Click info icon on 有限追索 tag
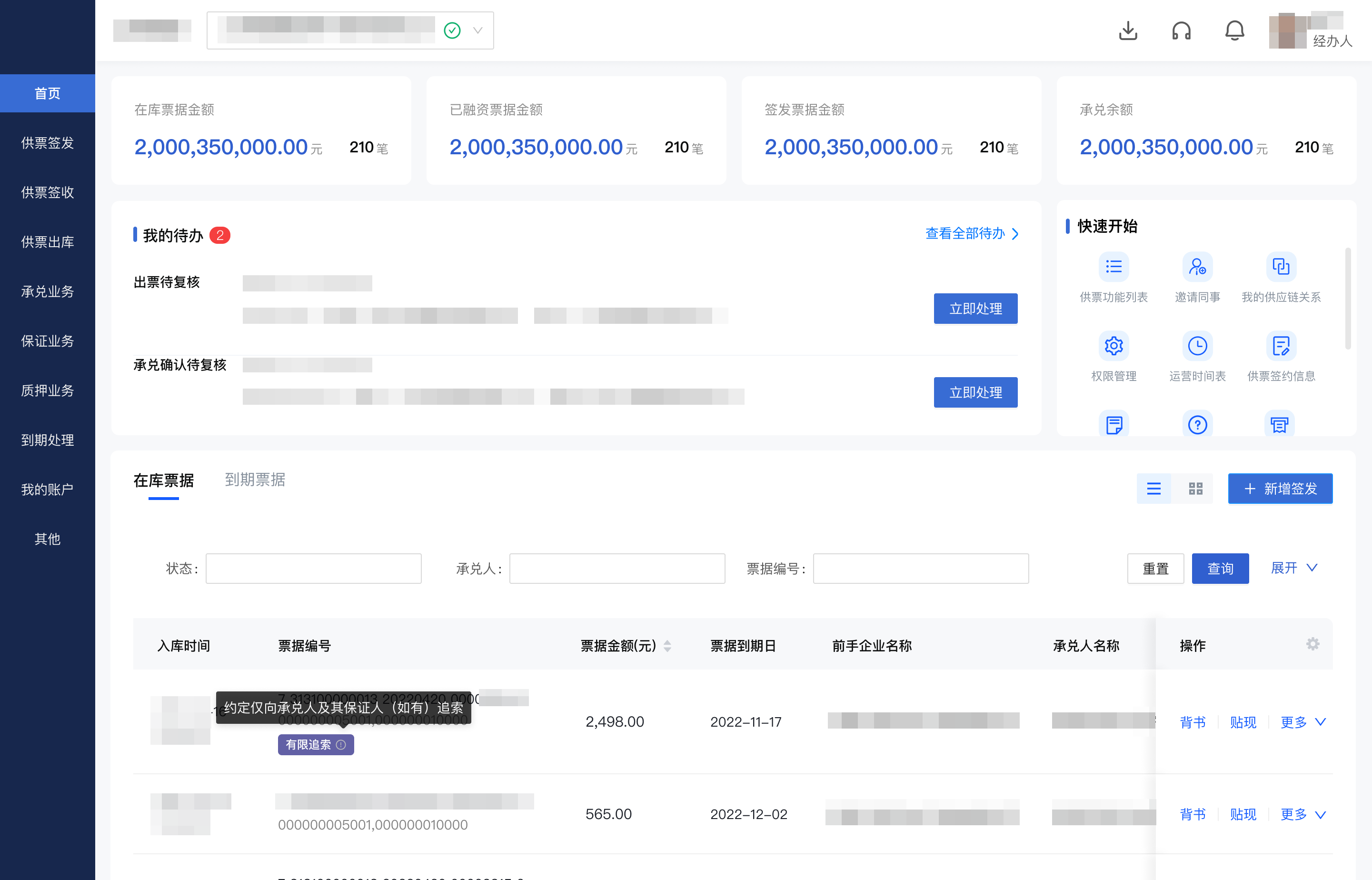Screen dimensions: 1372x880 point(341,745)
